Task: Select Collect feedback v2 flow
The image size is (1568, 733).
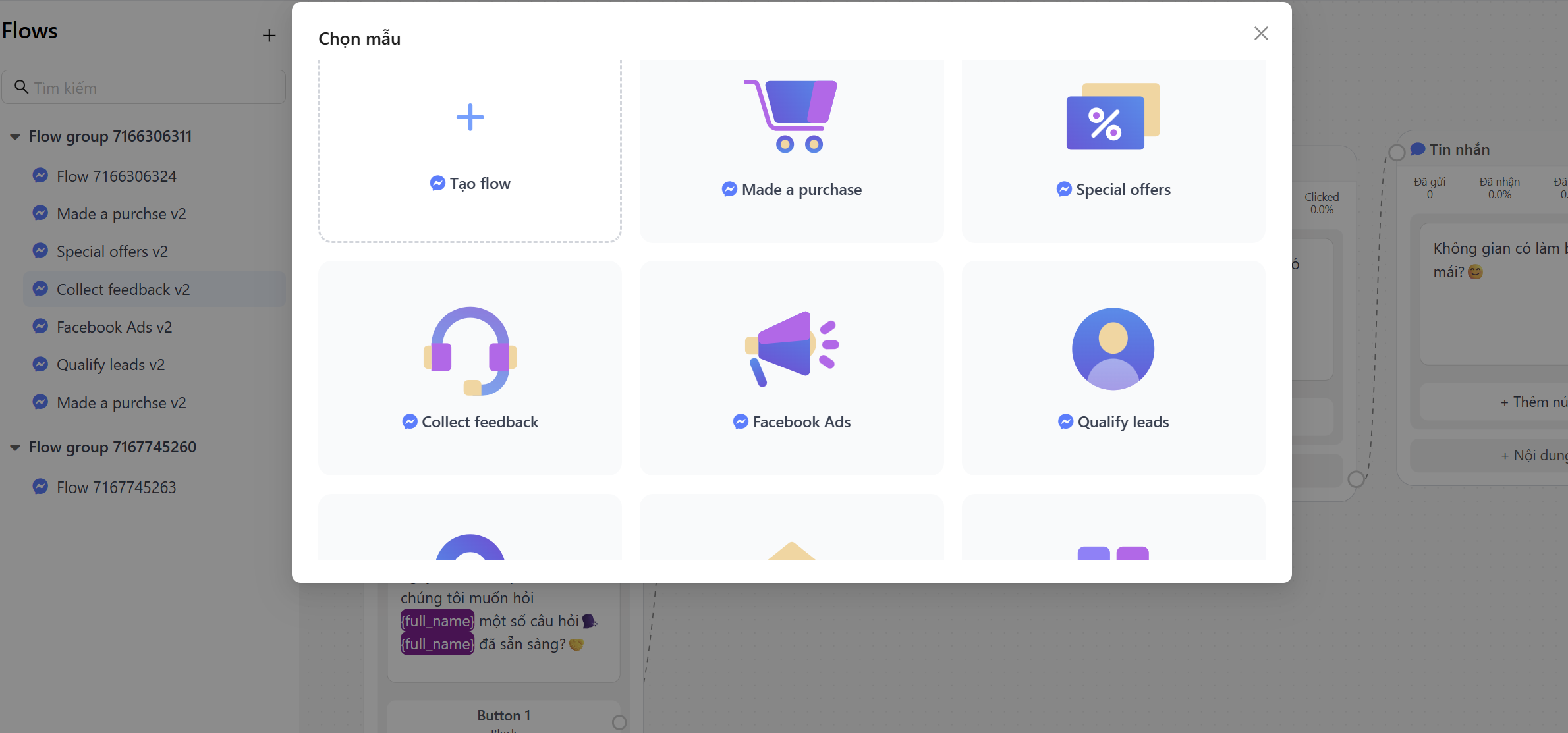Action: (x=123, y=290)
